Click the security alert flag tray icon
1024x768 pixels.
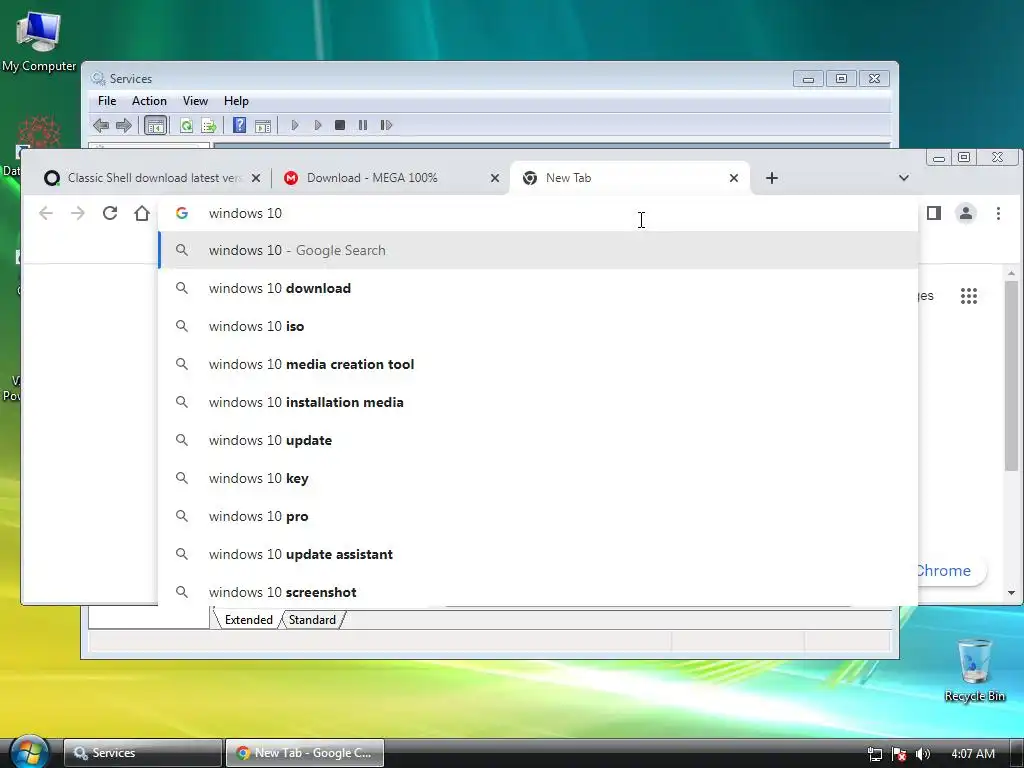click(x=899, y=754)
